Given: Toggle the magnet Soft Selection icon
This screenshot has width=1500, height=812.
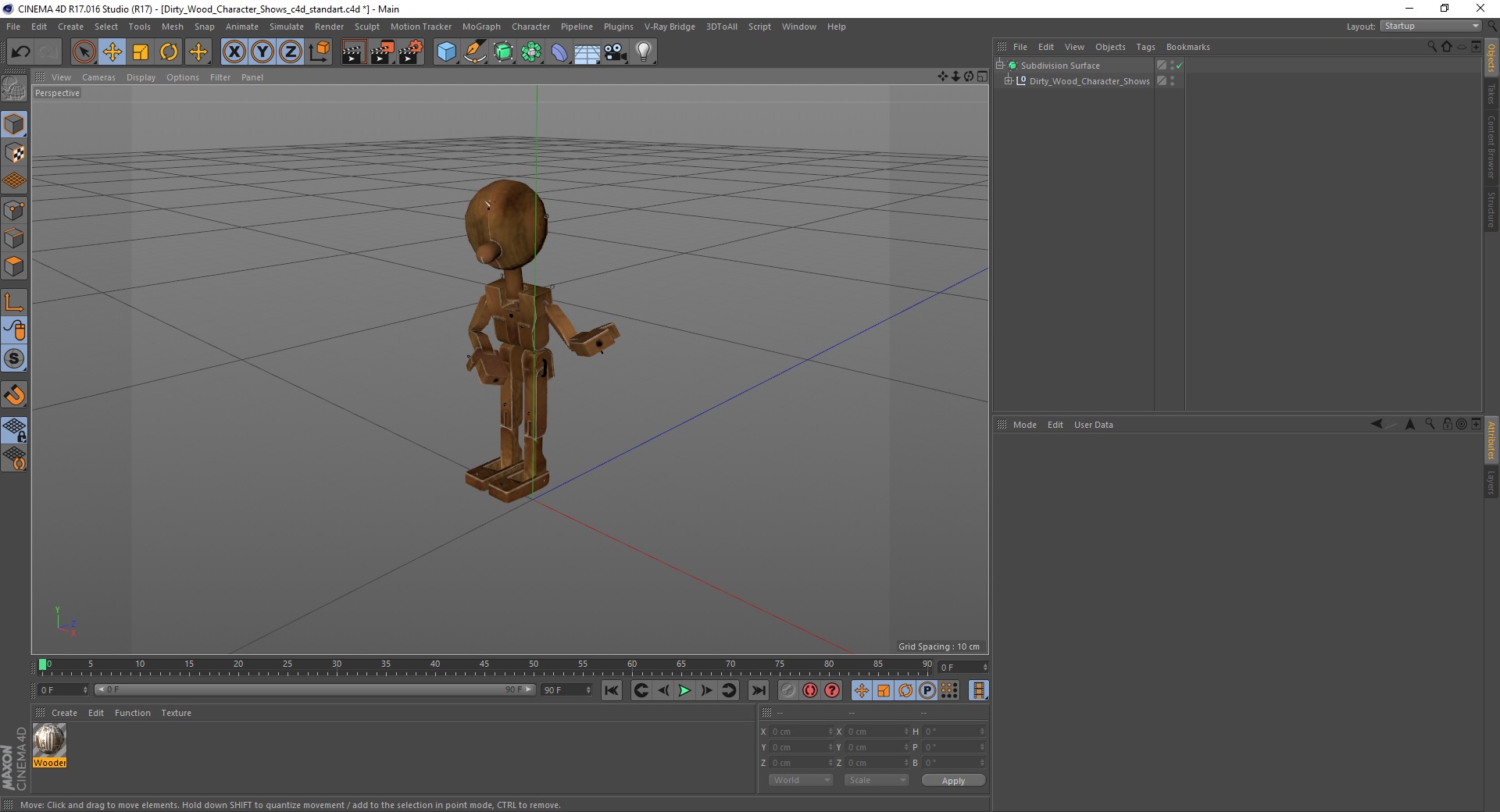Looking at the screenshot, I should (x=14, y=395).
